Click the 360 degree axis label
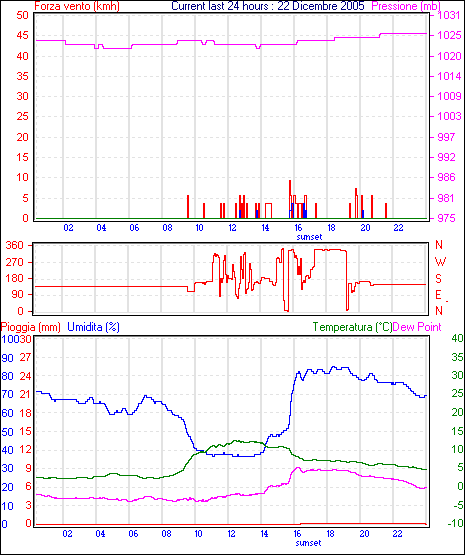465x556 pixels. tap(15, 245)
